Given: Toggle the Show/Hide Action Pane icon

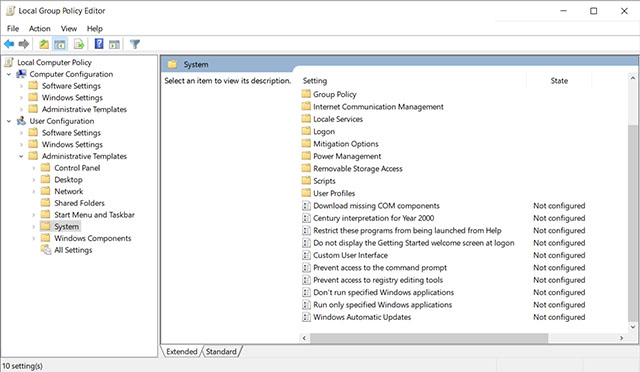Looking at the screenshot, I should [x=114, y=44].
